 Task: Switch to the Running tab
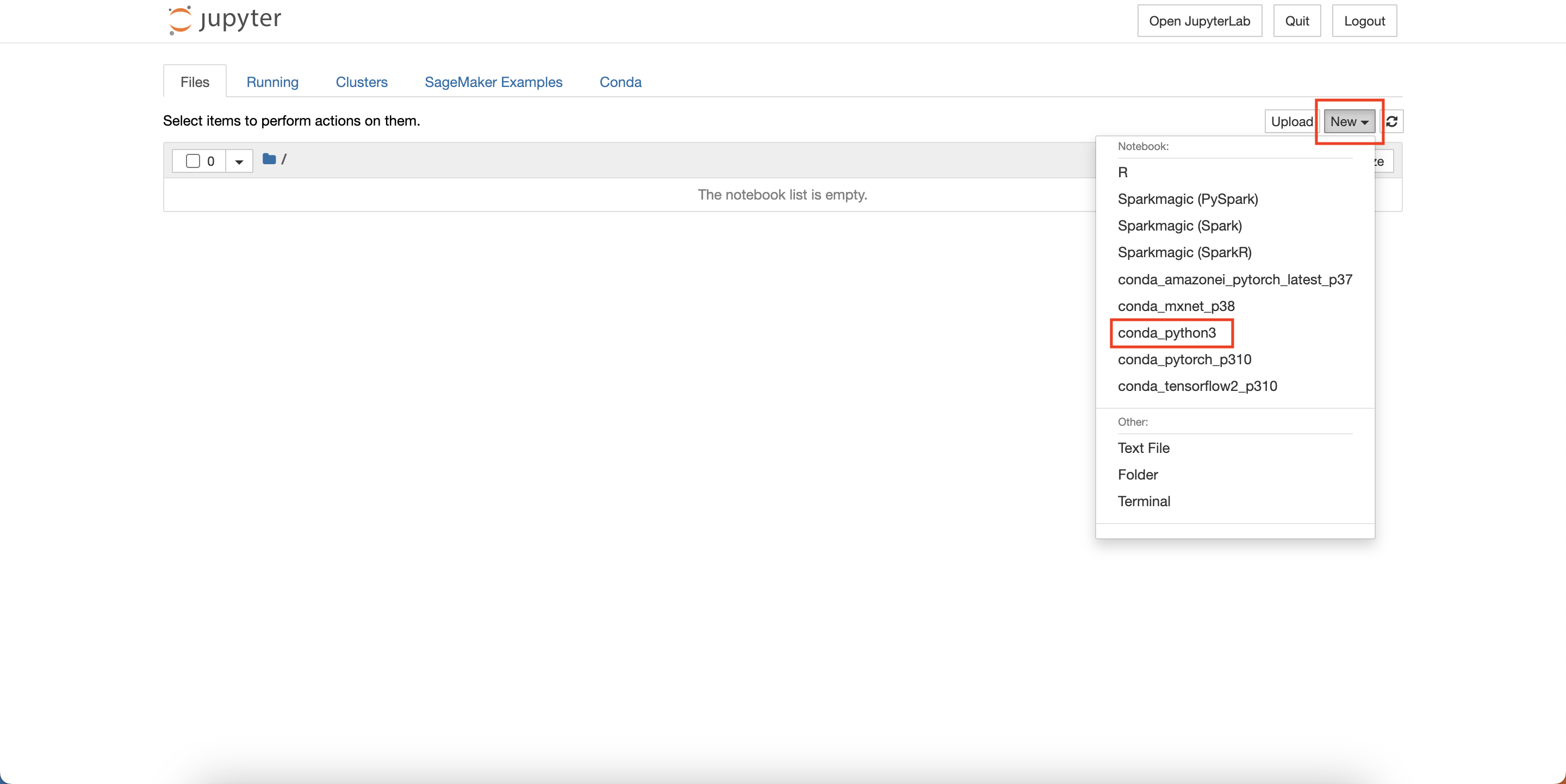tap(272, 82)
